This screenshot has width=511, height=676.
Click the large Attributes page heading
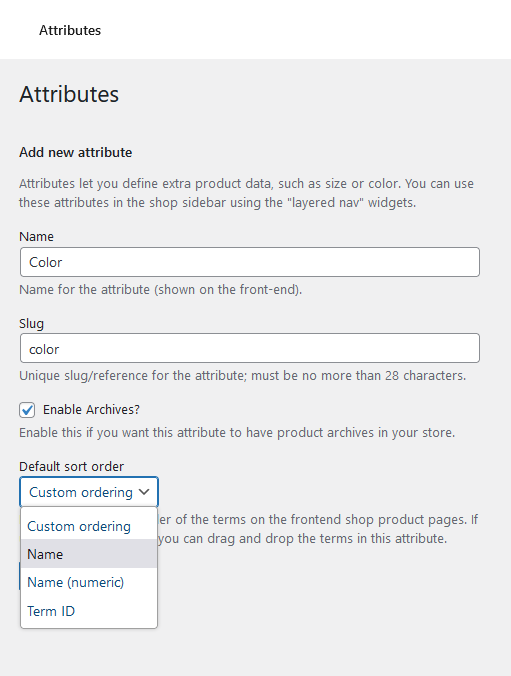pyautogui.click(x=69, y=94)
